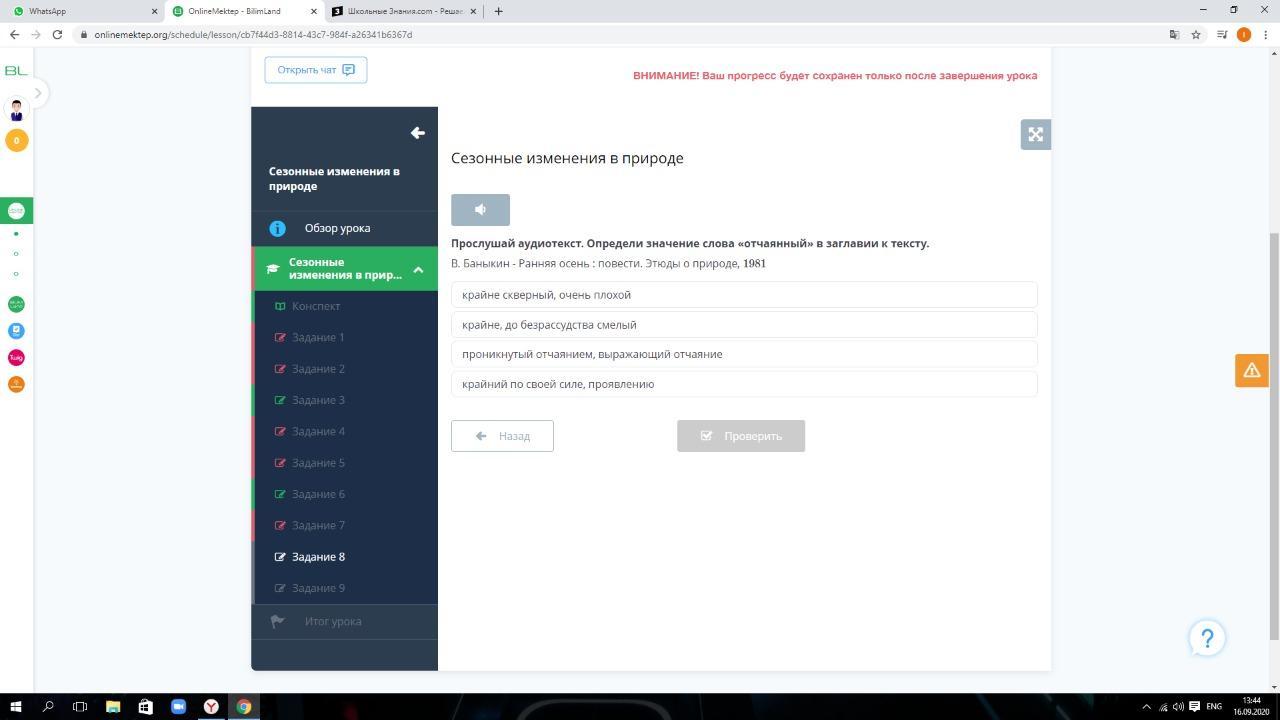Screen dimensions: 1280x720
Task: Open the Chrome three-dot menu
Action: tap(1266, 34)
